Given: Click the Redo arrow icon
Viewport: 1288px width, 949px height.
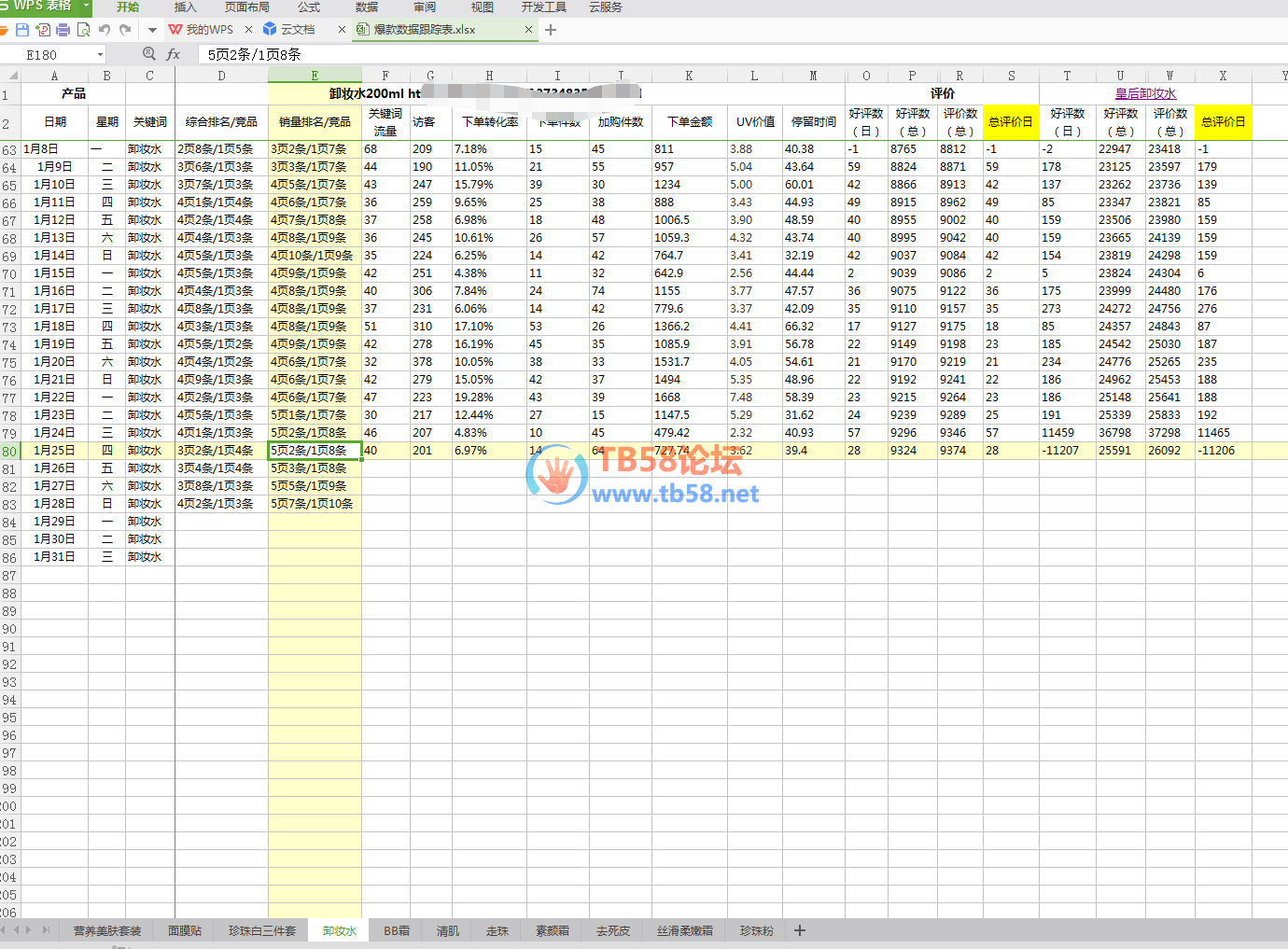Looking at the screenshot, I should coord(125,30).
